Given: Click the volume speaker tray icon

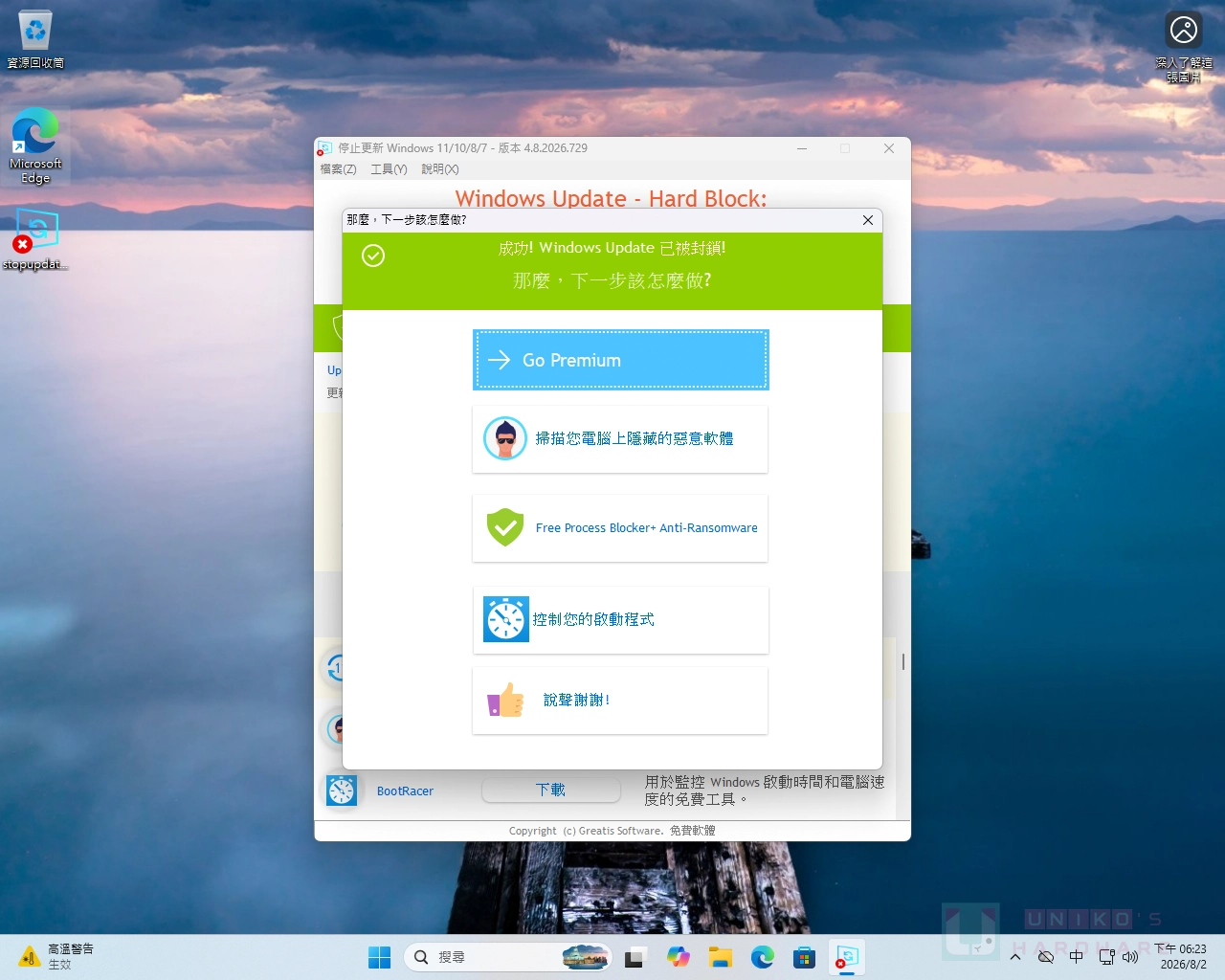Looking at the screenshot, I should (x=1130, y=957).
